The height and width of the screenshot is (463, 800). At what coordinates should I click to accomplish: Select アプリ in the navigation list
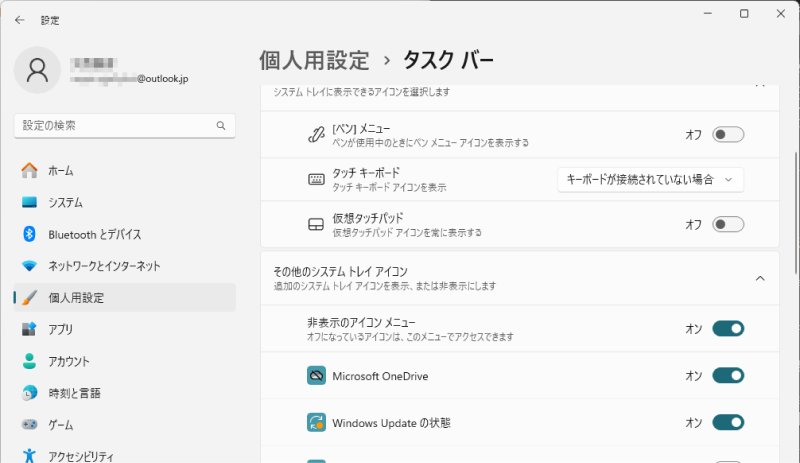(x=124, y=329)
